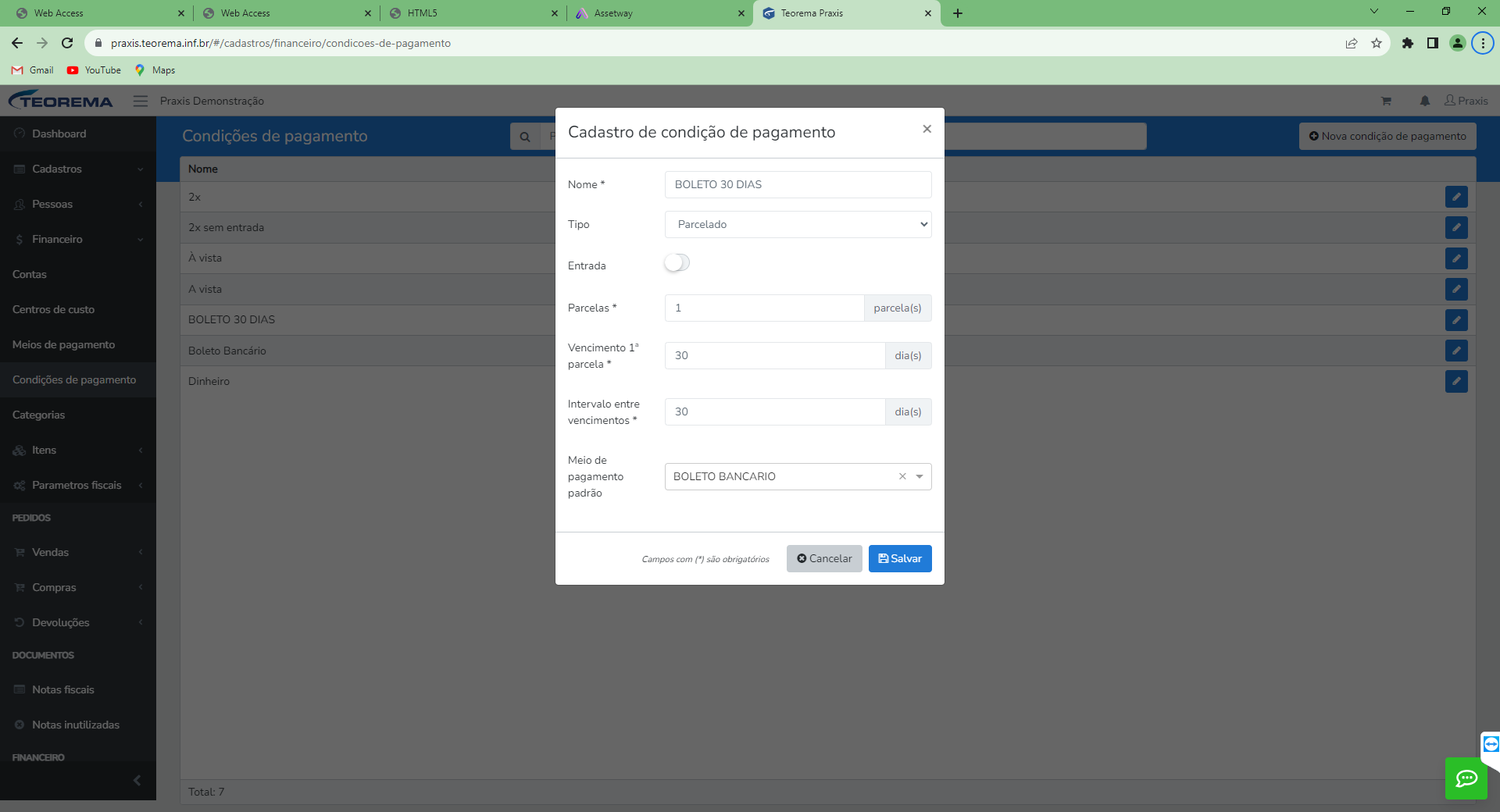Open the shopping cart icon
Screen dimensions: 1500x812
[1386, 101]
